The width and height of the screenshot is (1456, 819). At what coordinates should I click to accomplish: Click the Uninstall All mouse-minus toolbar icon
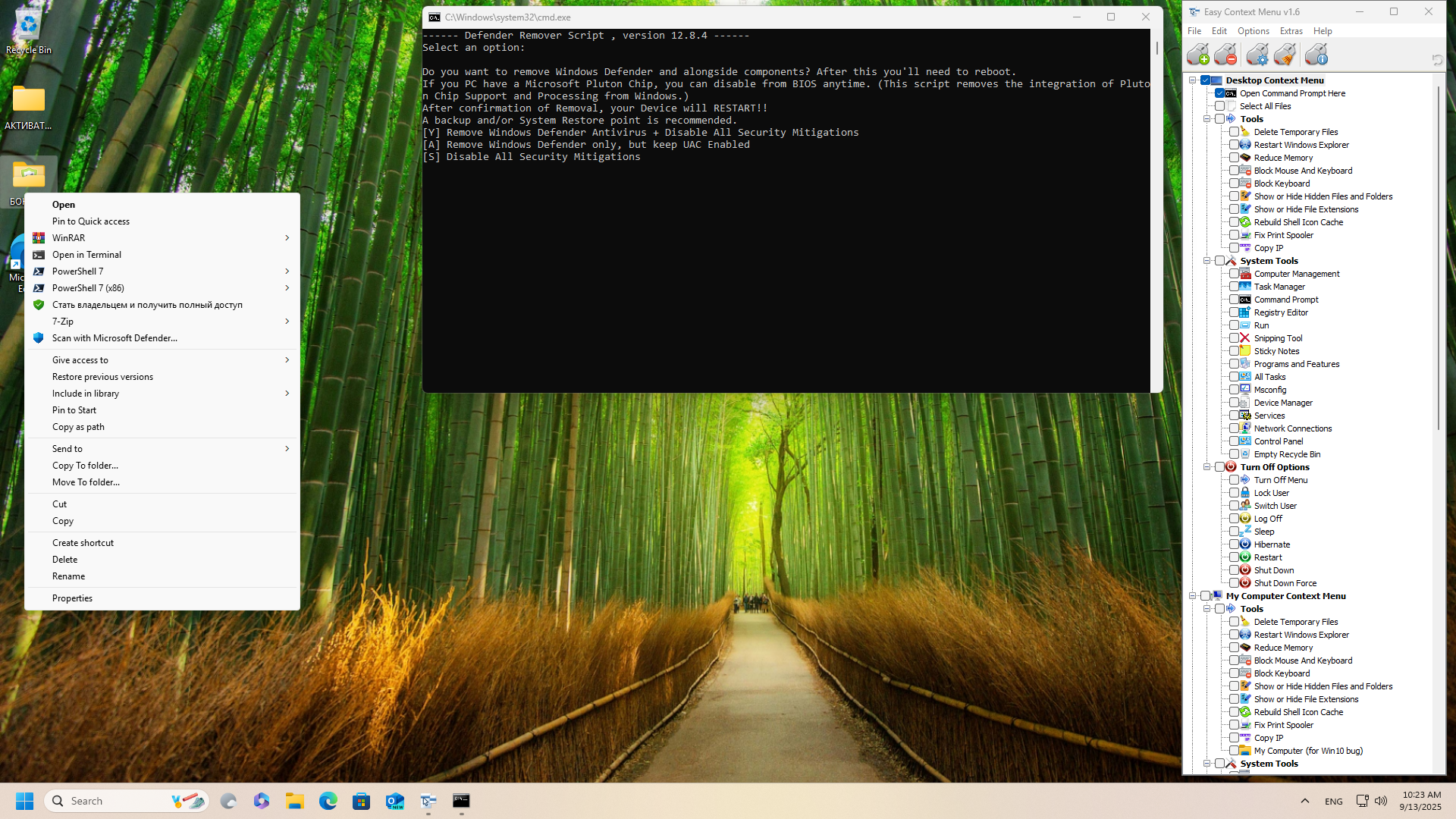(x=1225, y=55)
